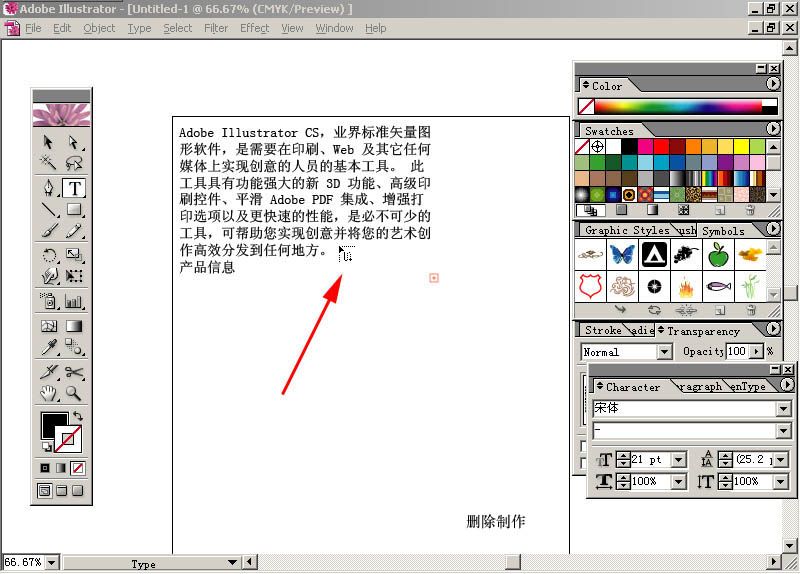This screenshot has width=800, height=574.
Task: Select the Gradient tool
Action: coord(74,326)
